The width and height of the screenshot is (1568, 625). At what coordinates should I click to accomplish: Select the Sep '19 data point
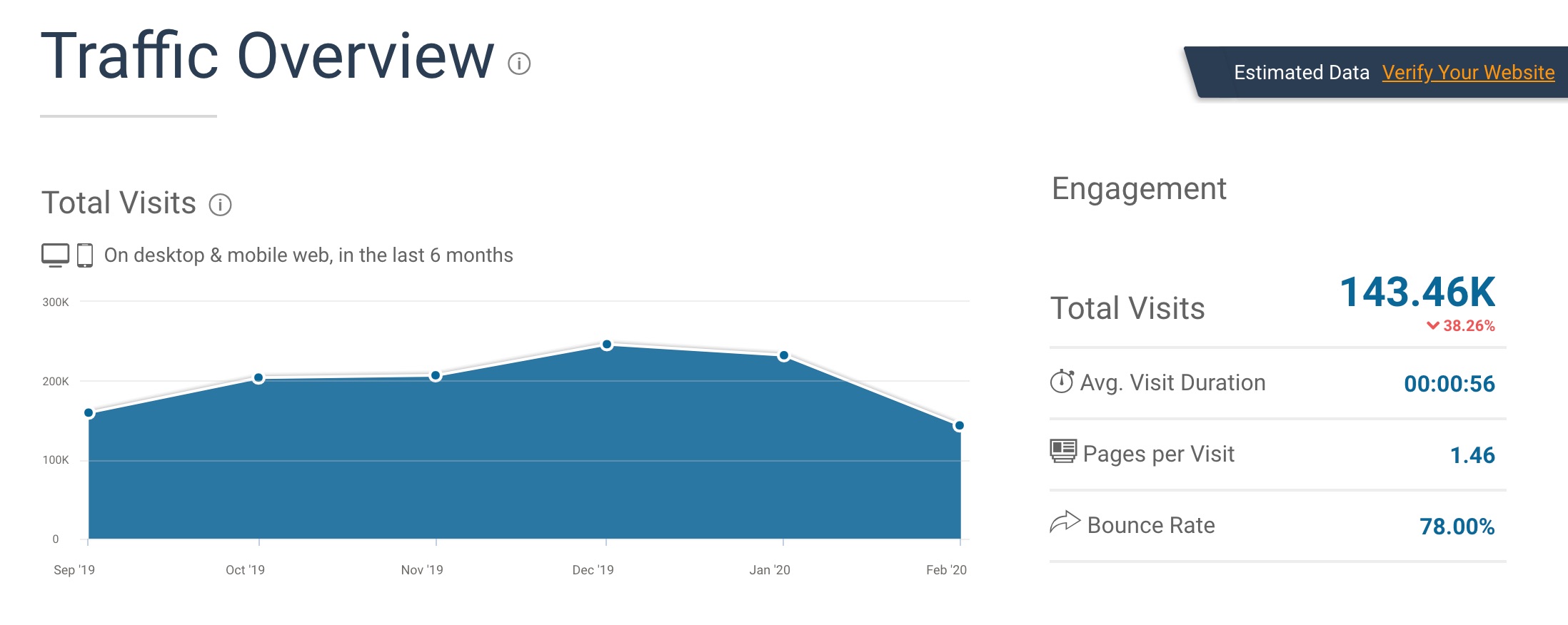coord(89,412)
